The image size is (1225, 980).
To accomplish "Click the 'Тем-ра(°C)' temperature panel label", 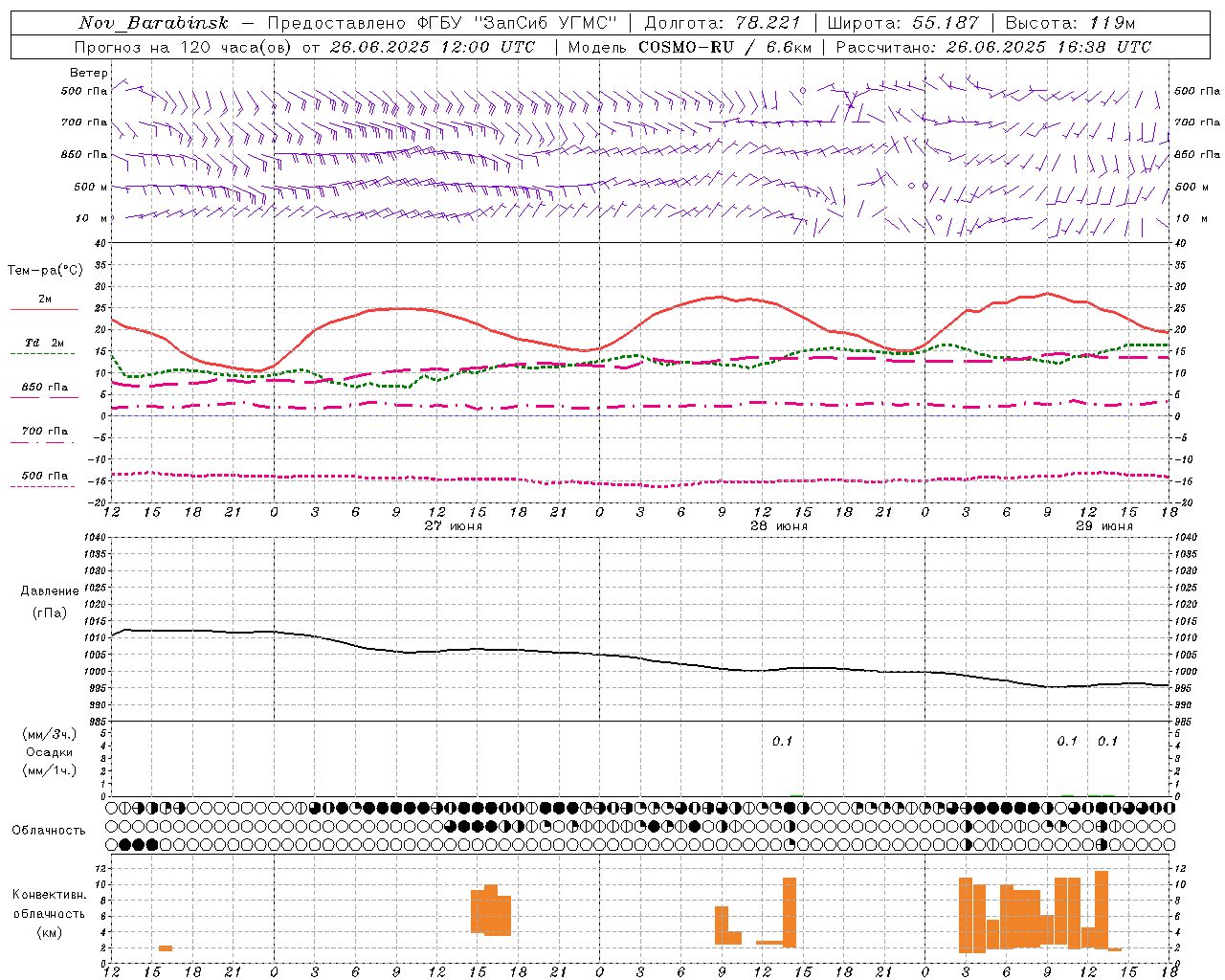I will [45, 271].
